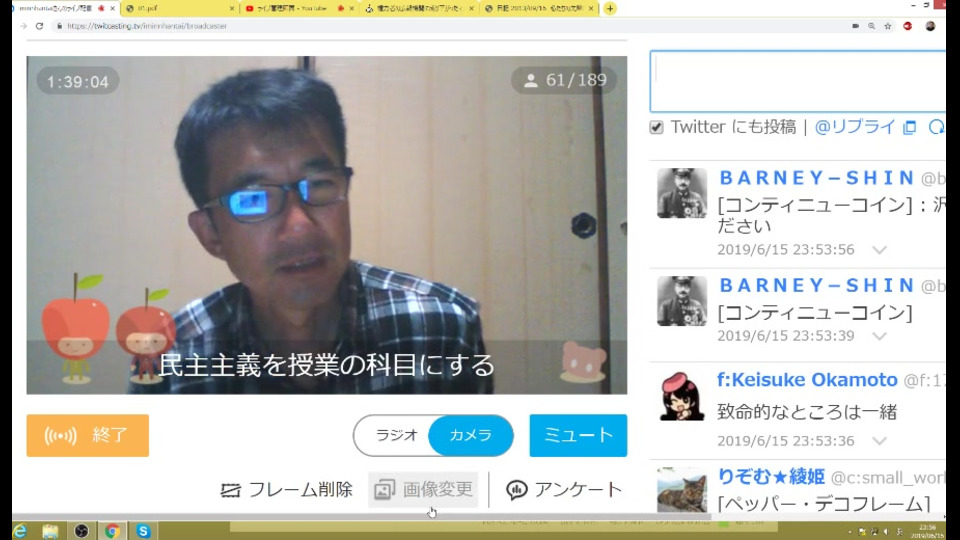The width and height of the screenshot is (960, 540).
Task: Click the camera indicator in address bar
Action: click(x=855, y=26)
